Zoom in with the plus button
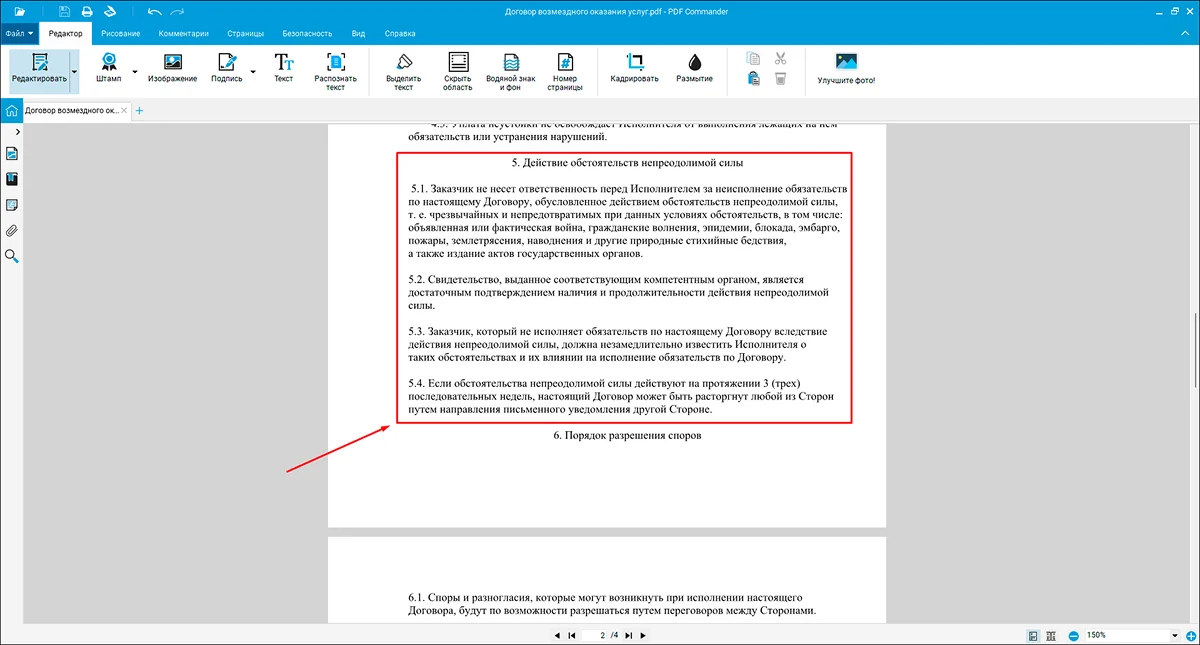 tap(1192, 635)
